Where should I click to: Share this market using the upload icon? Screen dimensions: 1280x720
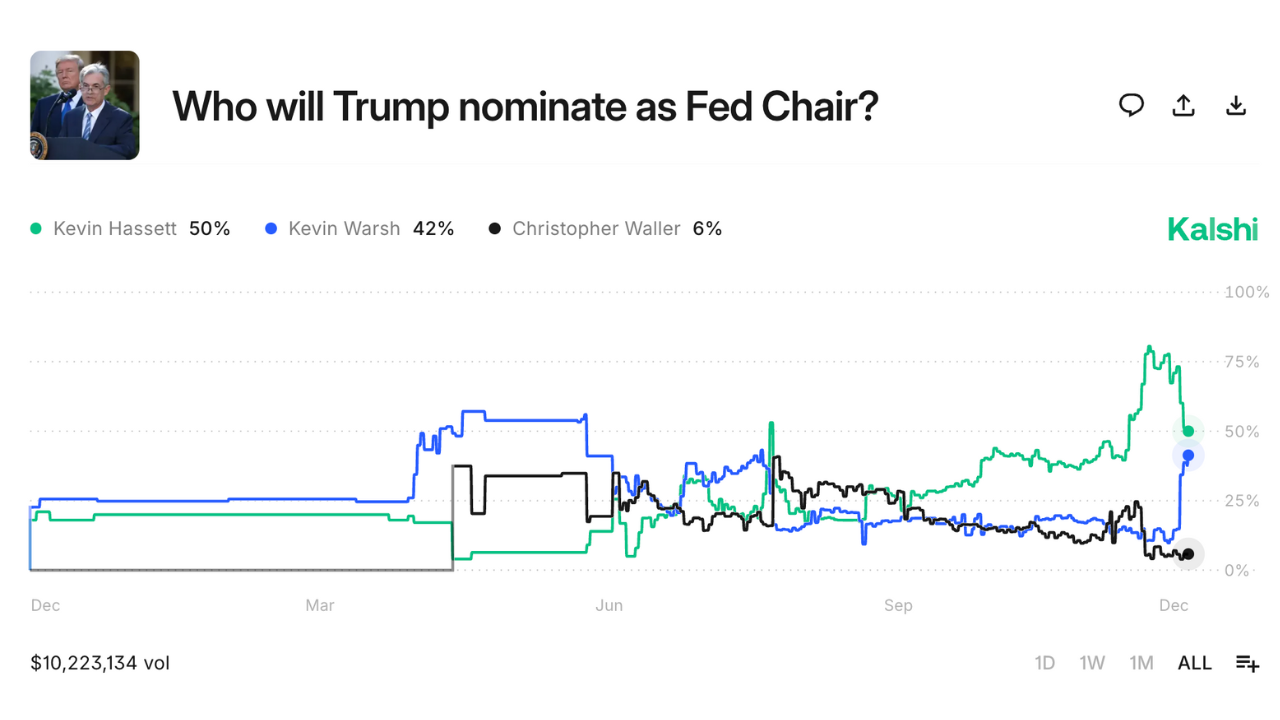tap(1183, 105)
